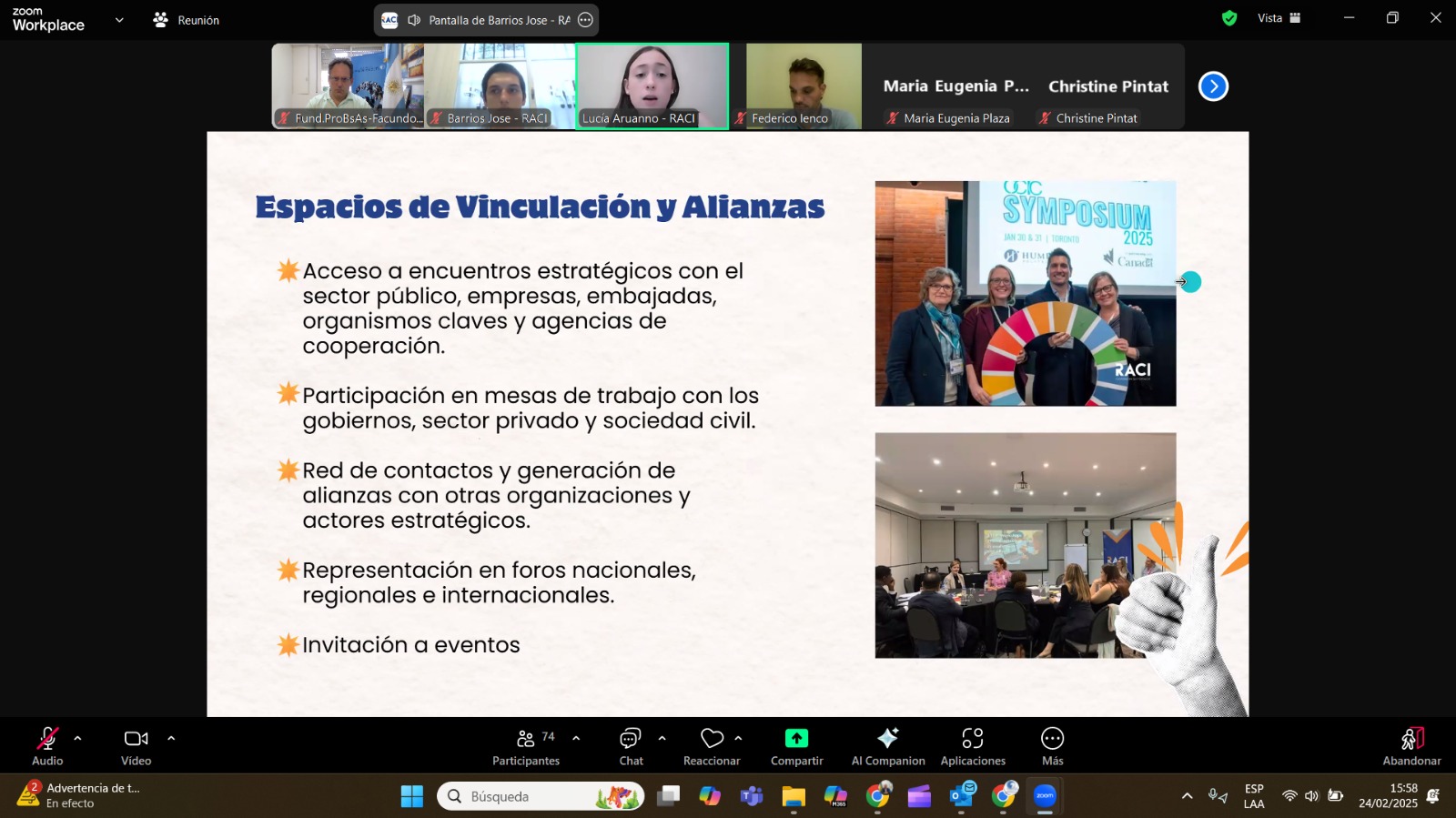
Task: Show next participants with blue arrow
Action: coord(1213,86)
